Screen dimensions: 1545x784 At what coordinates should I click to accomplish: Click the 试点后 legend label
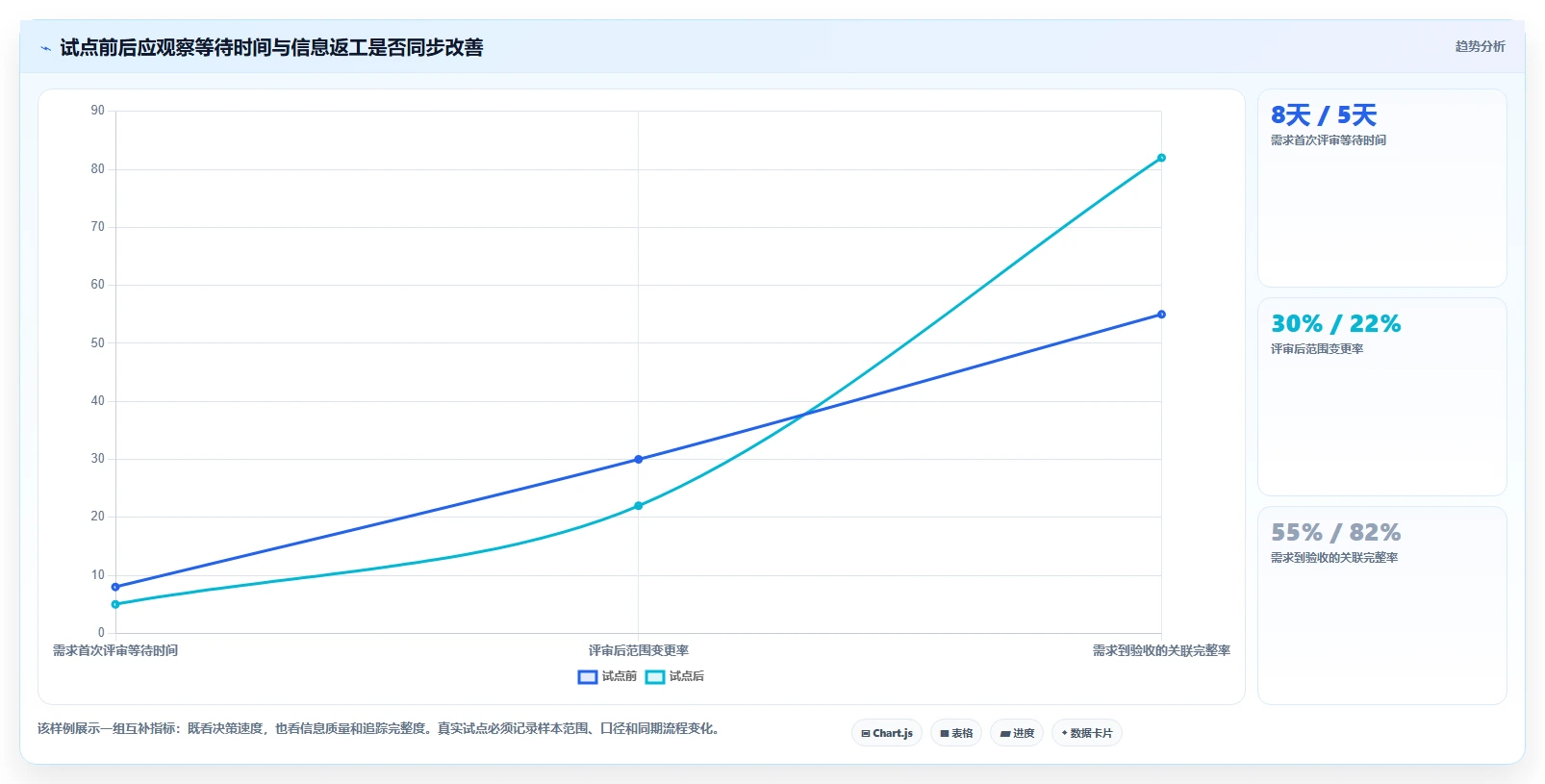point(687,677)
